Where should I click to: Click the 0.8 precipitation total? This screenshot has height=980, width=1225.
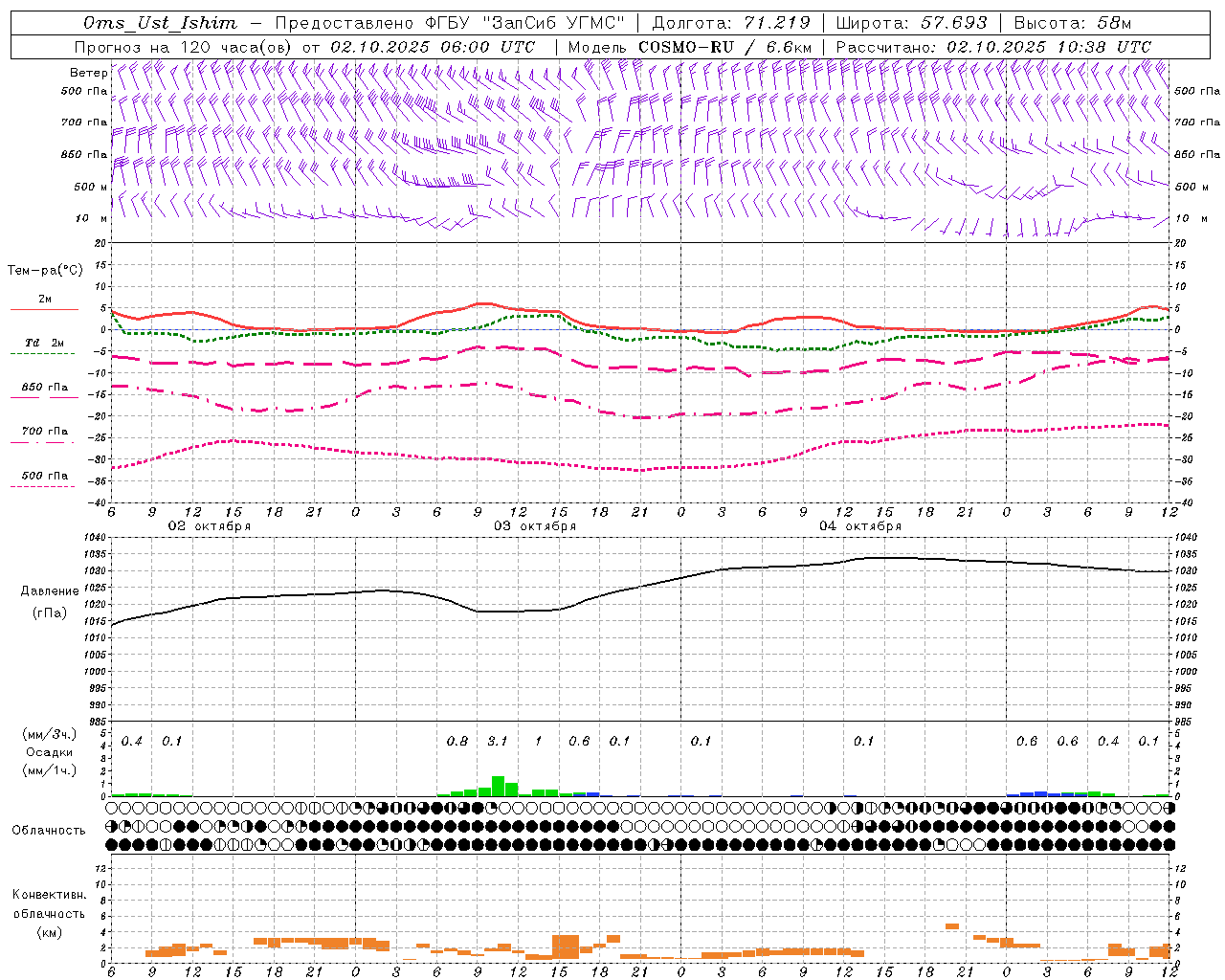457,742
